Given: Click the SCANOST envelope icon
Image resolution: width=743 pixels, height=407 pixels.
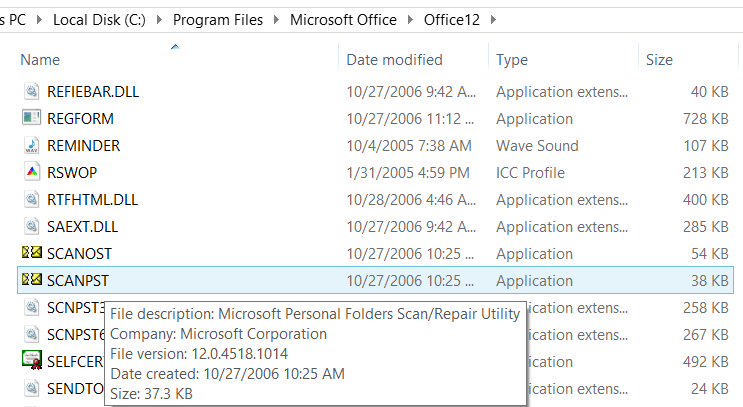Looking at the screenshot, I should (32, 253).
